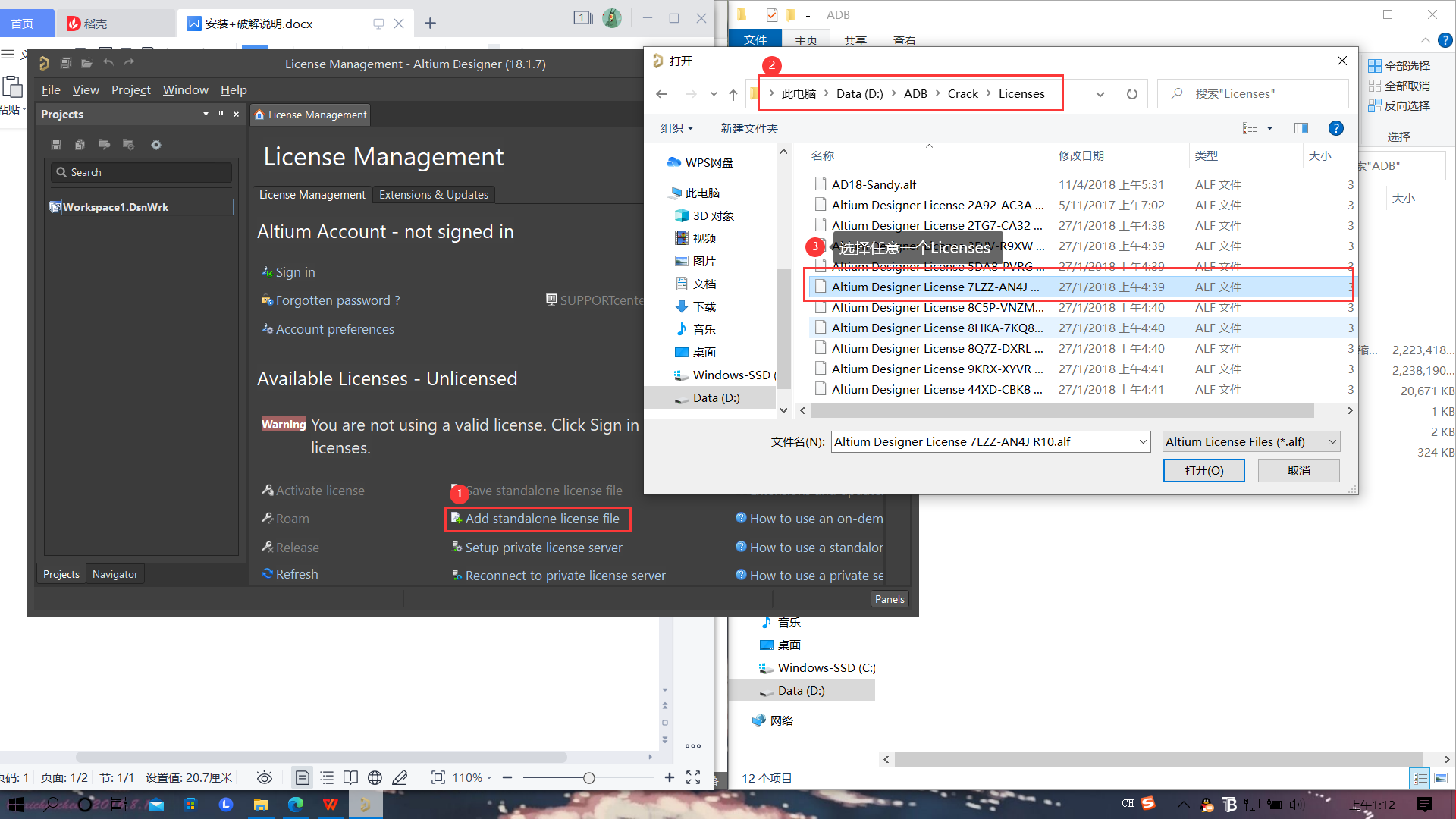The width and height of the screenshot is (1456, 819).
Task: Toggle eye-protection mode in WPS status bar
Action: pyautogui.click(x=264, y=777)
